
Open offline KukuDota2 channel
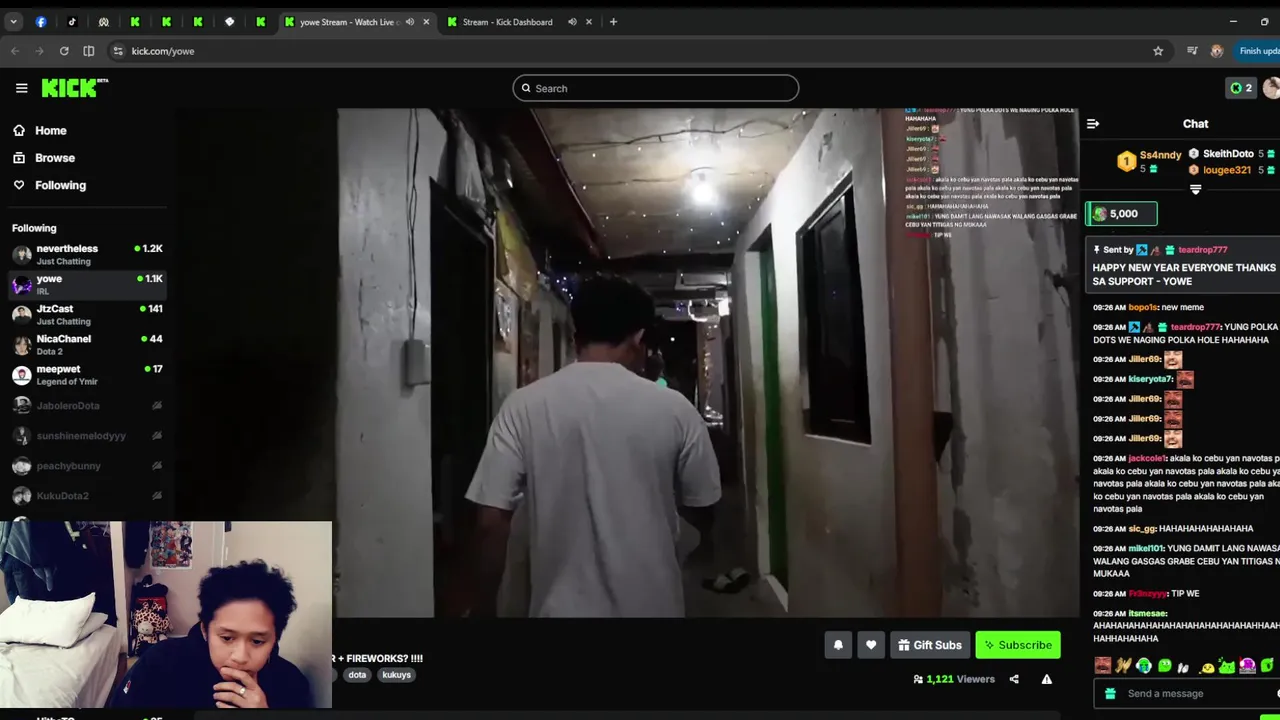87,496
